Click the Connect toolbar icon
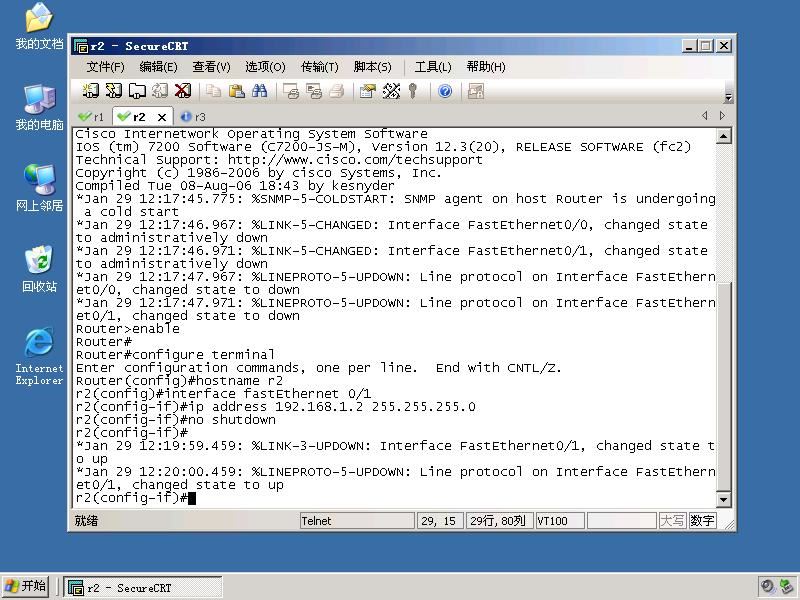Image resolution: width=800 pixels, height=600 pixels. point(90,91)
